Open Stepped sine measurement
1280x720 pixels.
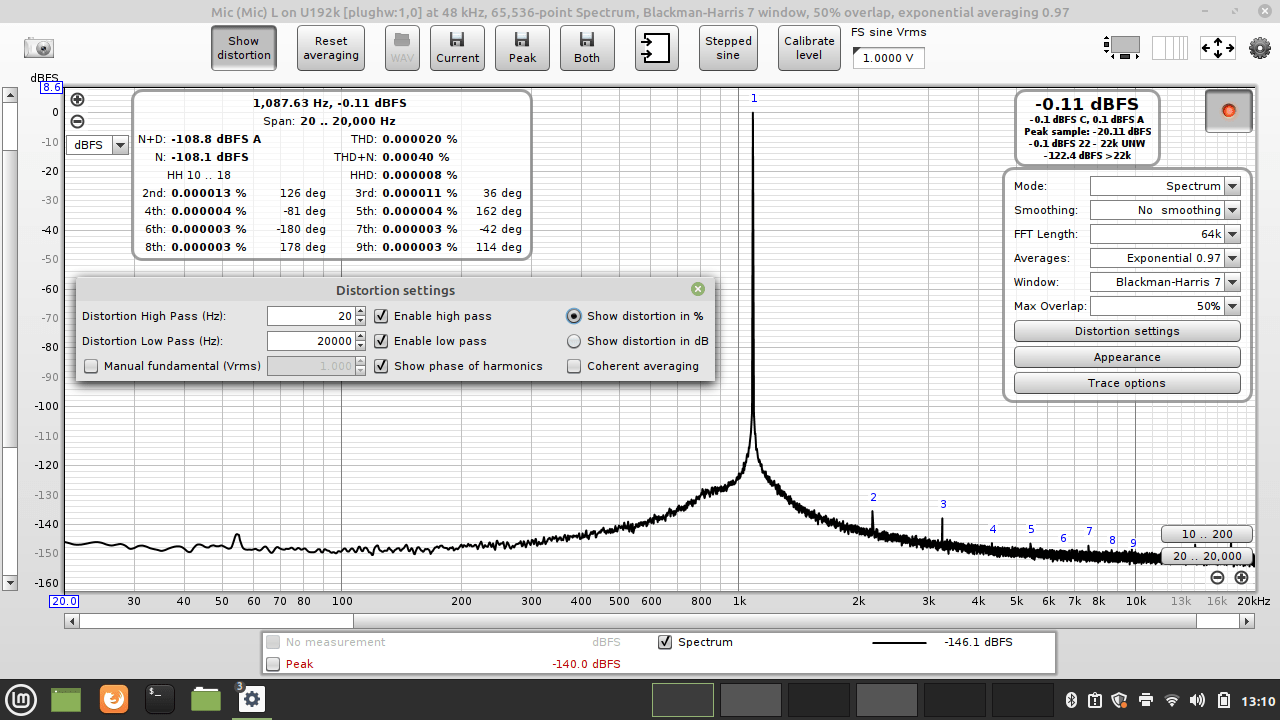tap(728, 48)
